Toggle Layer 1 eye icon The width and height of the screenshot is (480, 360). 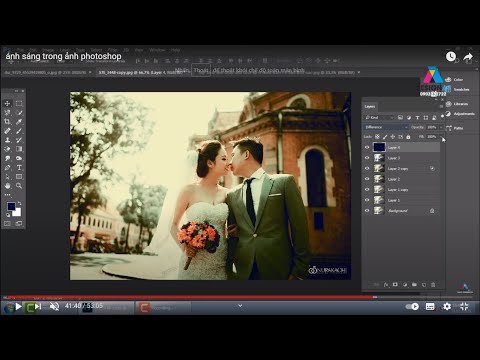pyautogui.click(x=367, y=200)
